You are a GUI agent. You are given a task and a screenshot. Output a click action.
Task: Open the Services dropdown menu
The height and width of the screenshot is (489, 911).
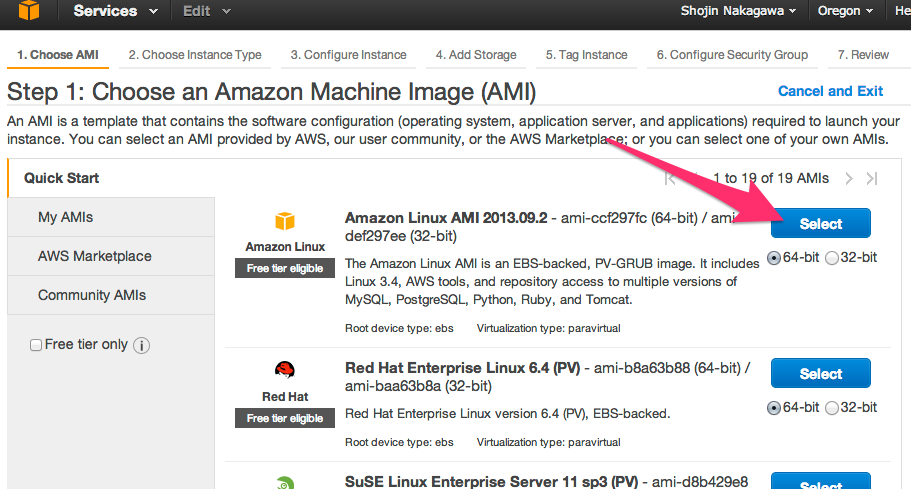pyautogui.click(x=115, y=11)
